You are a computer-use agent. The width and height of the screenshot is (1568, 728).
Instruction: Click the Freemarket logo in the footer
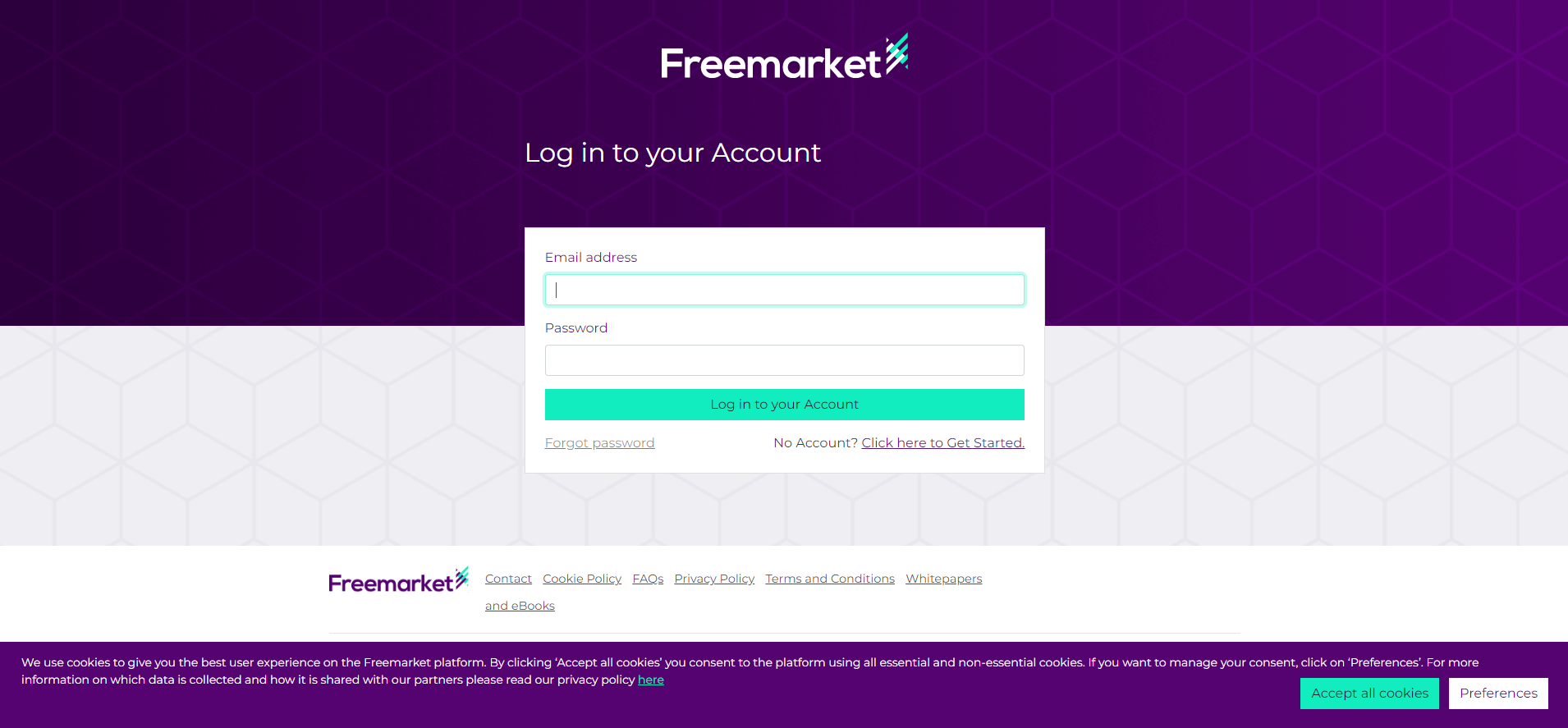click(x=399, y=579)
